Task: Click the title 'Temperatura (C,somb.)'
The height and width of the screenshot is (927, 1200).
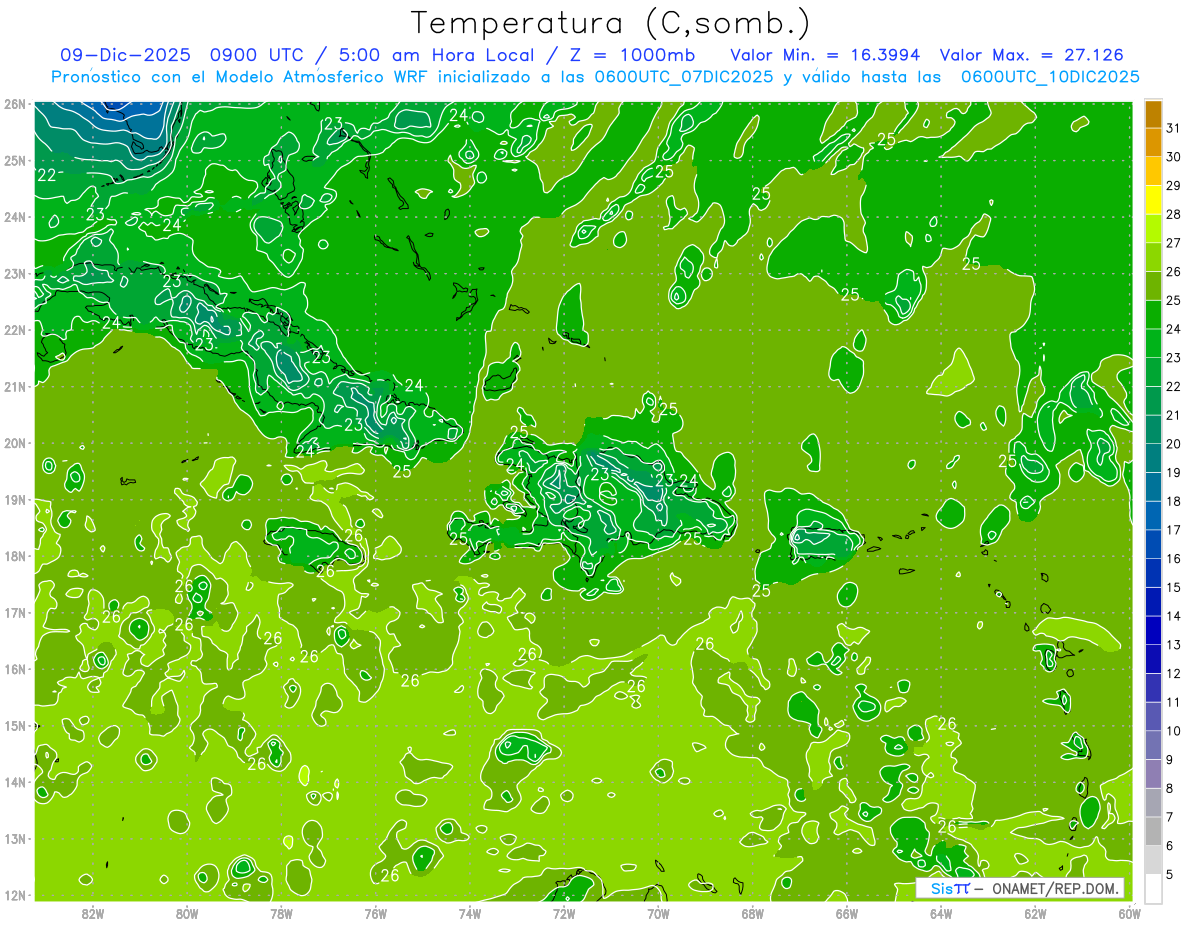Action: [x=610, y=23]
